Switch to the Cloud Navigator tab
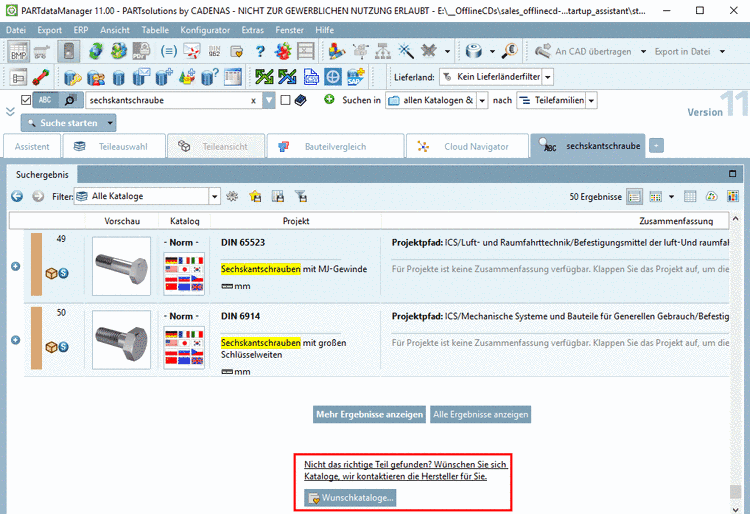This screenshot has width=750, height=514. click(x=467, y=146)
